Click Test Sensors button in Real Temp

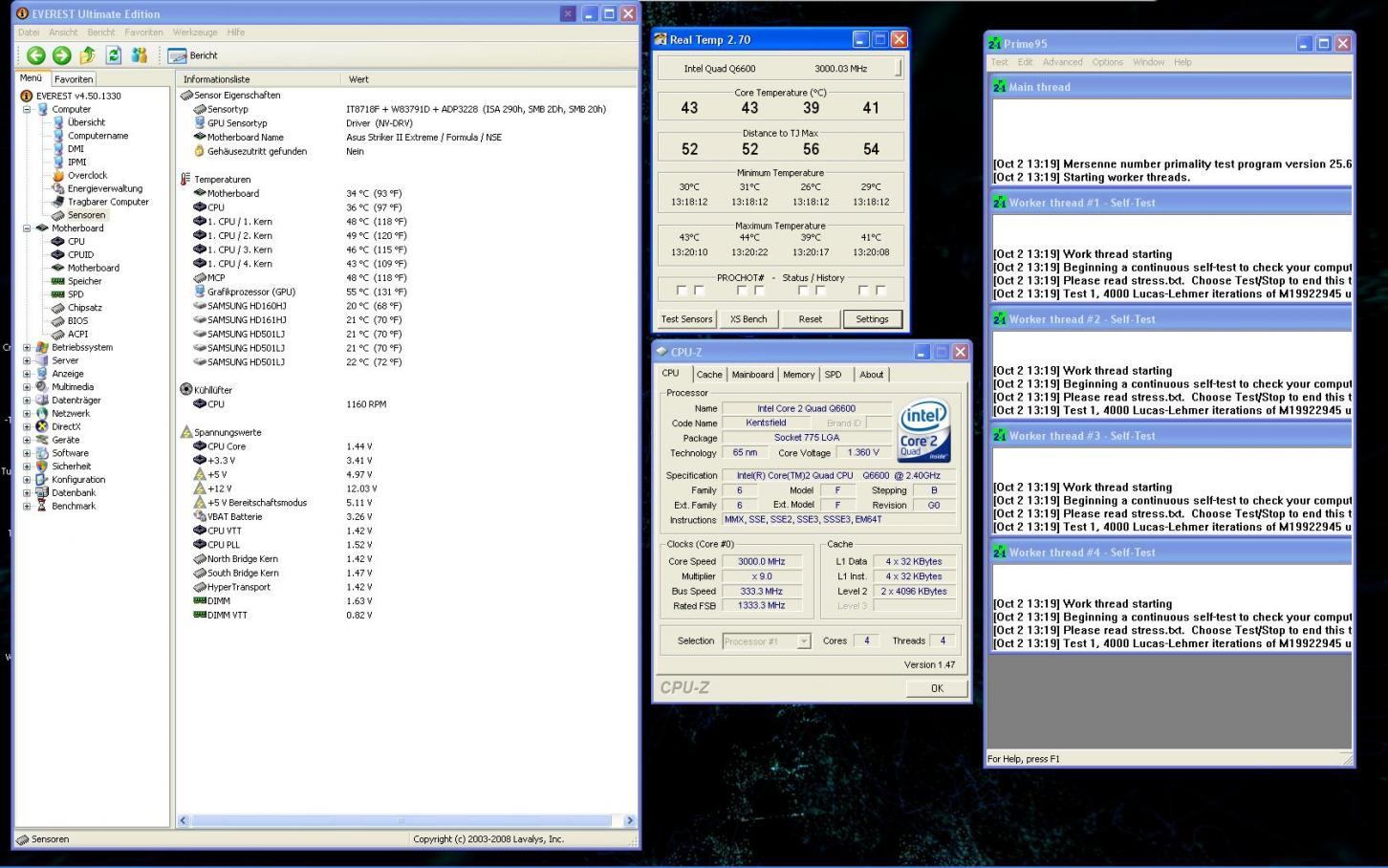click(686, 319)
